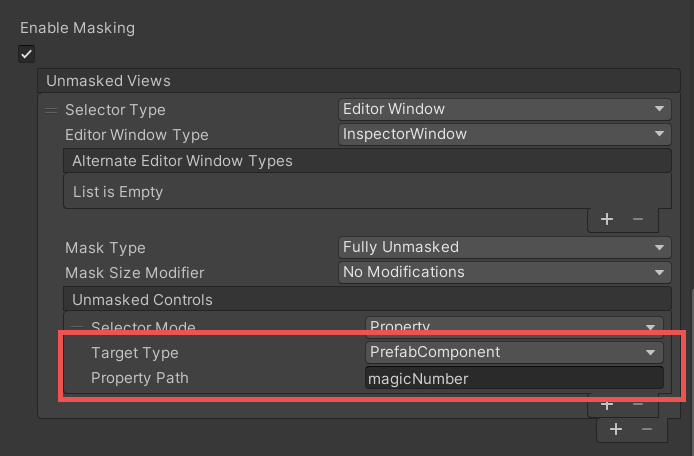Viewport: 694px width, 456px height.
Task: Select the List is Empty row
Action: pos(366,191)
